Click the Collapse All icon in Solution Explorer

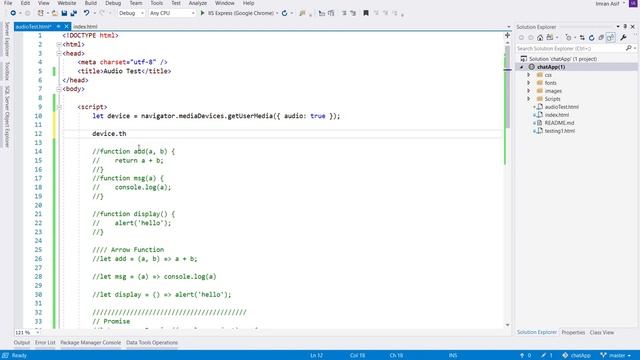tap(601, 38)
